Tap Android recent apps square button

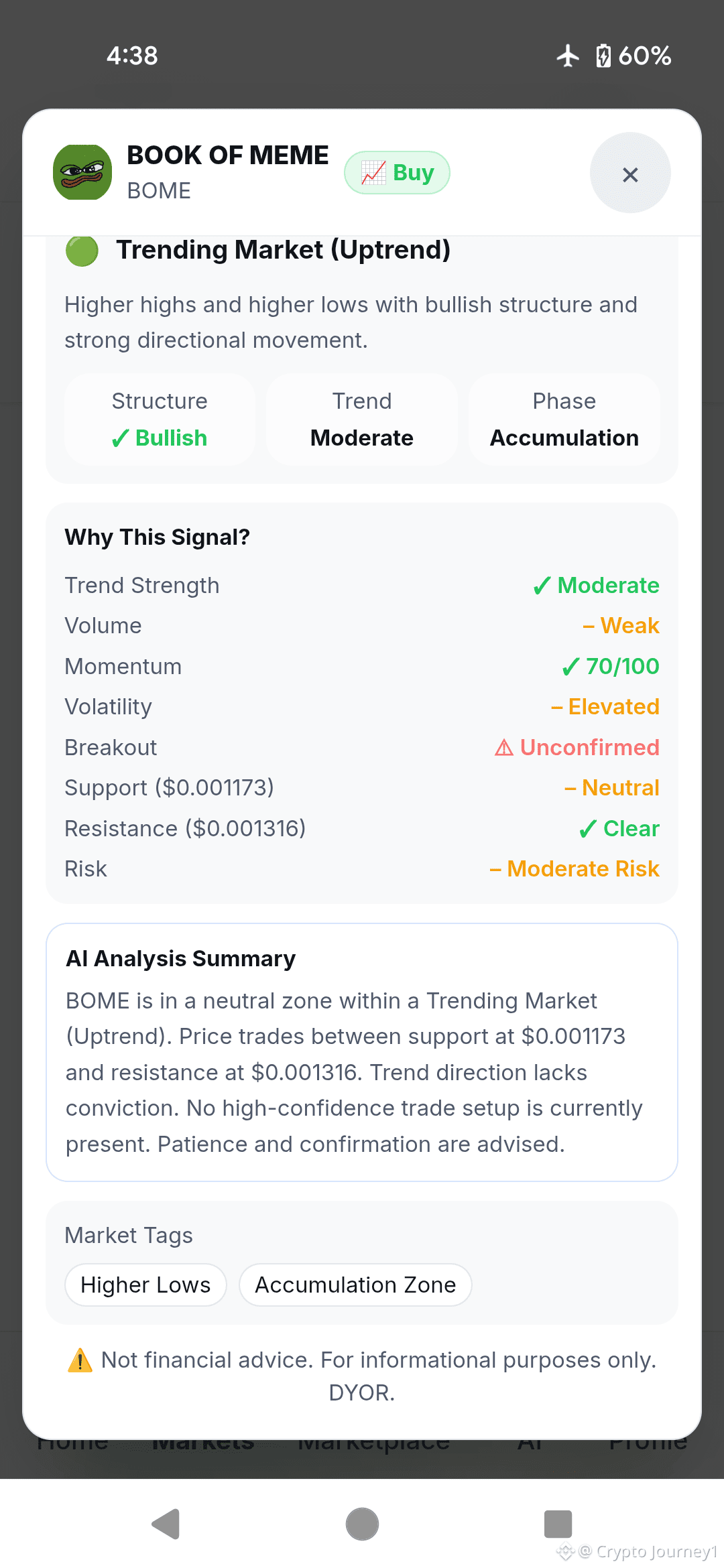click(558, 1524)
